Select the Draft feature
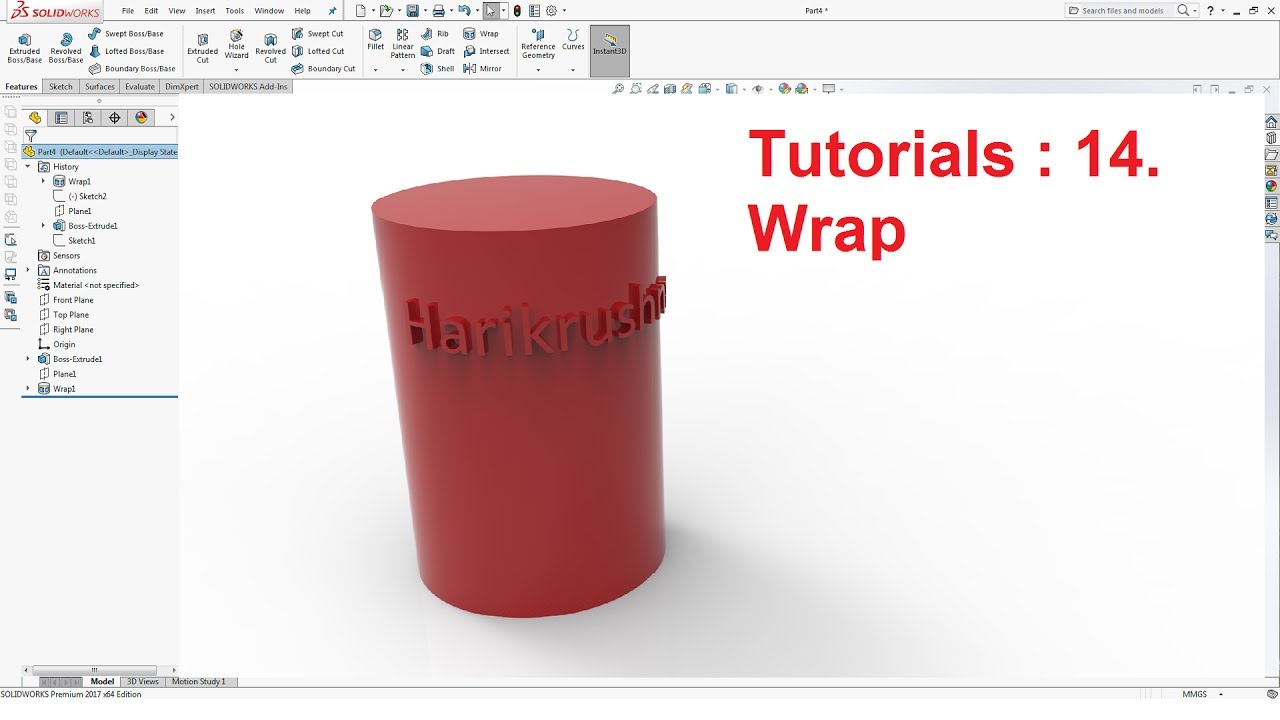 [x=438, y=51]
